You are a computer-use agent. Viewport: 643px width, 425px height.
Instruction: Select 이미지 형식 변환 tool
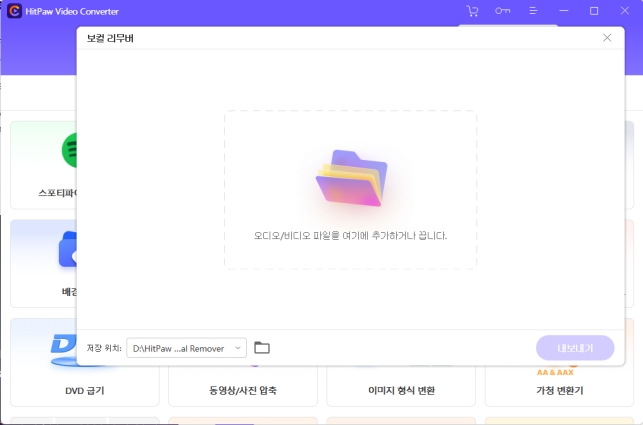coord(400,390)
